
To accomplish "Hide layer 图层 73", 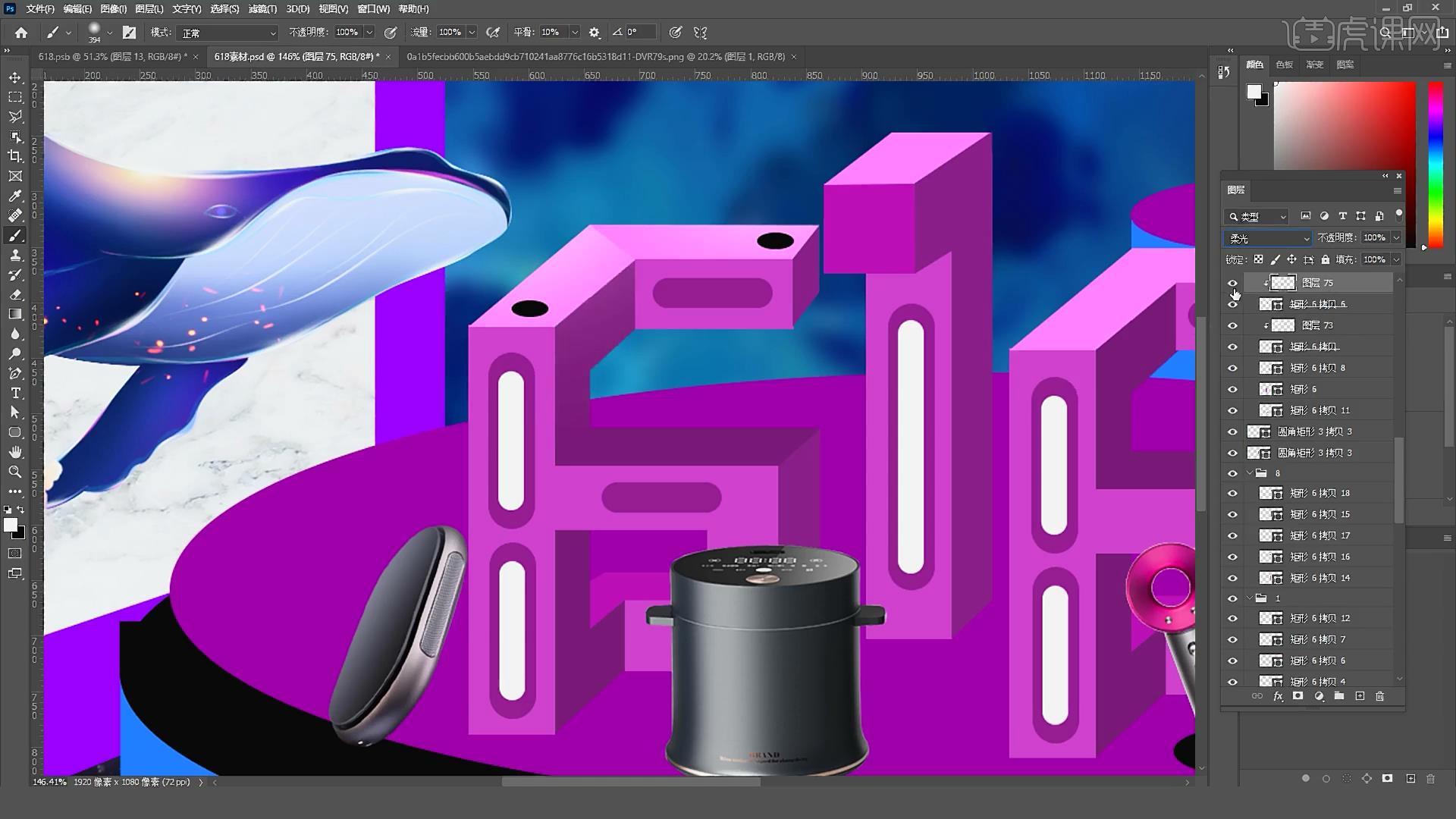I will (x=1232, y=325).
